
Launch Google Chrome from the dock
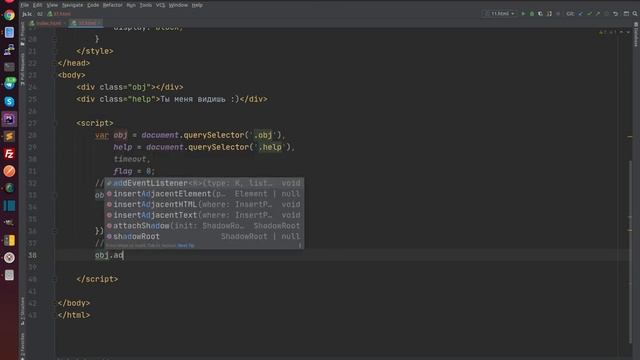tap(9, 16)
